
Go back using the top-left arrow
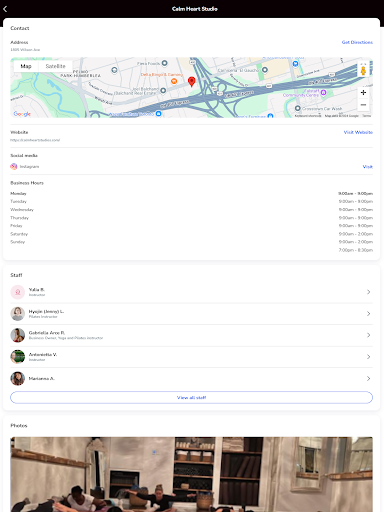pyautogui.click(x=5, y=9)
